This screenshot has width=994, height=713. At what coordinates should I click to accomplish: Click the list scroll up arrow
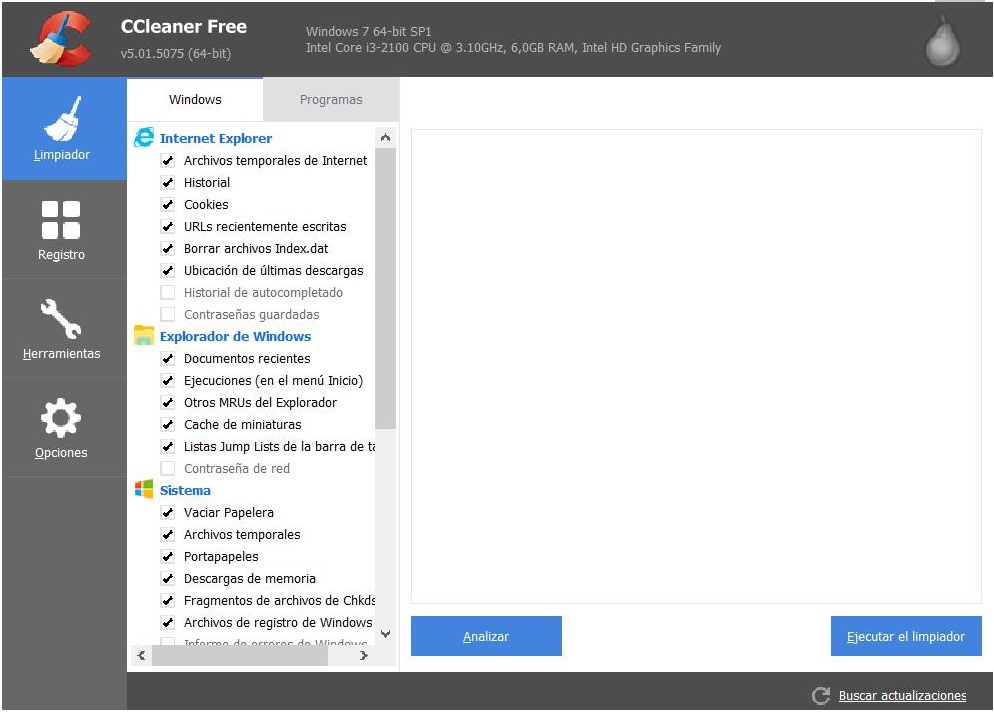[x=385, y=138]
